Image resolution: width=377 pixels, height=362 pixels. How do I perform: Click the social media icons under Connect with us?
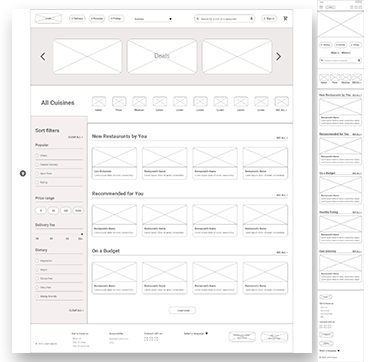coord(151,339)
